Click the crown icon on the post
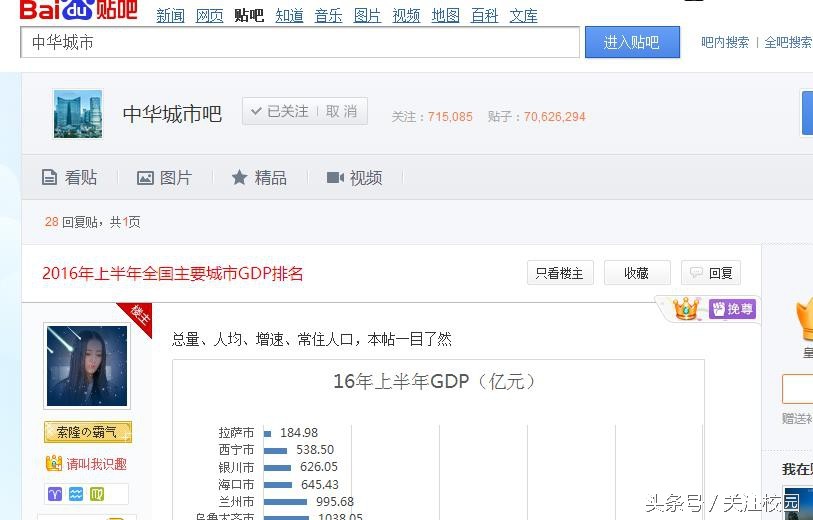The image size is (813, 520). pyautogui.click(x=685, y=309)
